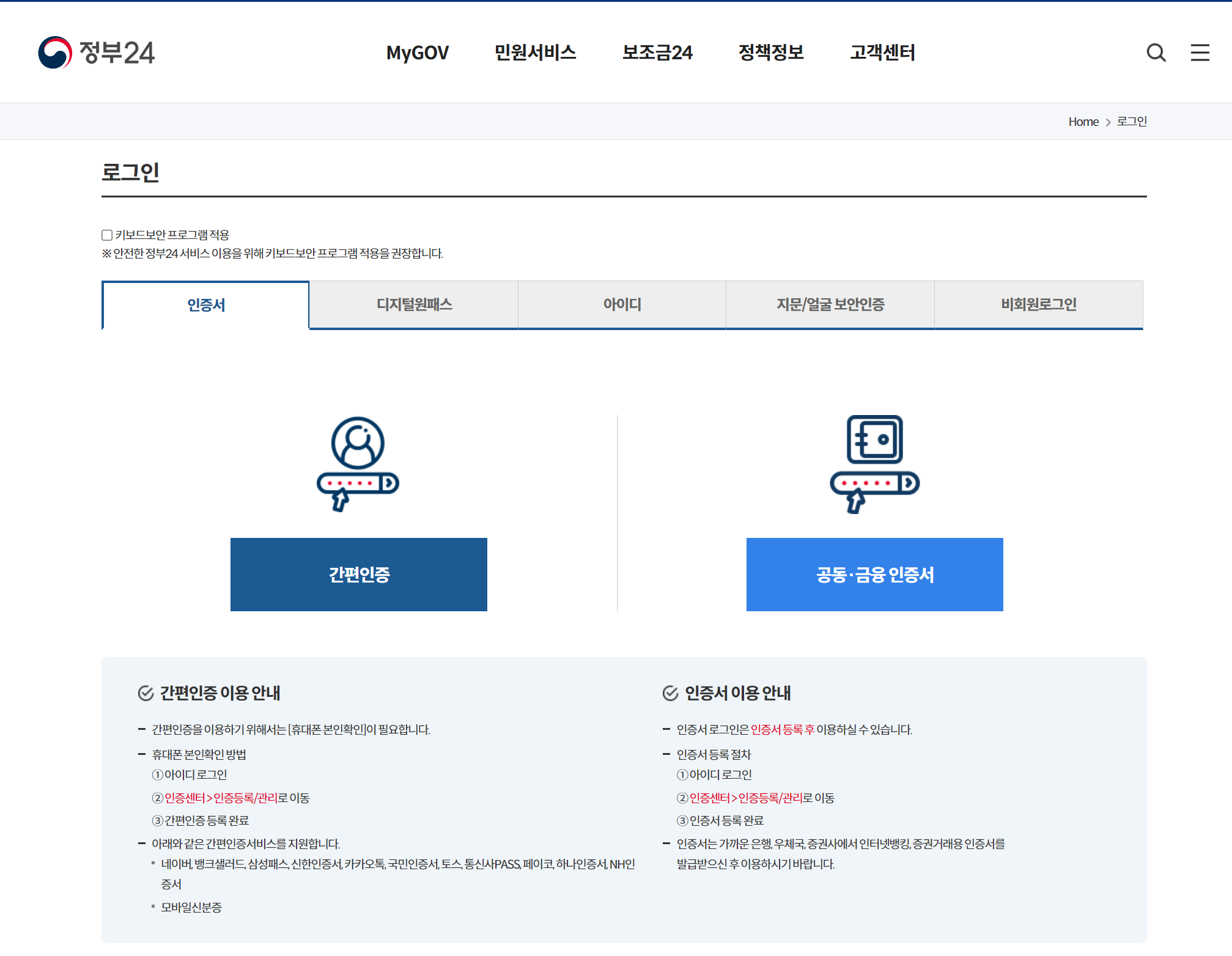Click red 인증서 등록 후 text
The image size is (1232, 956).
(783, 730)
